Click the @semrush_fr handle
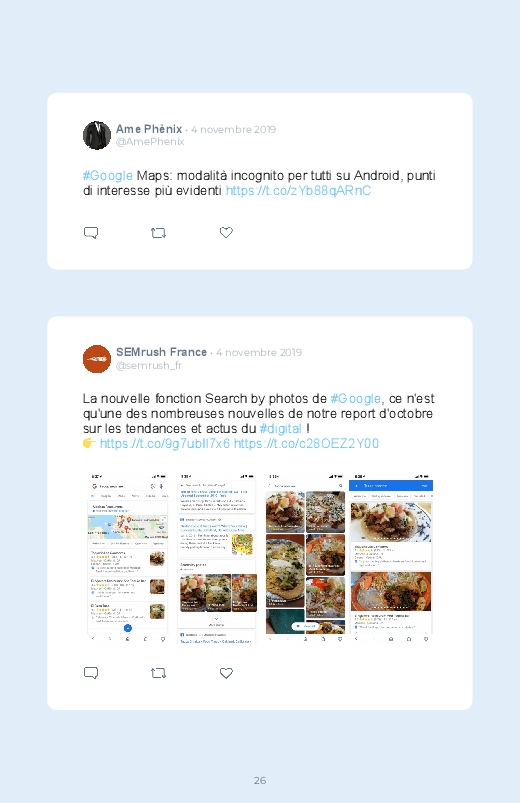This screenshot has width=520, height=803. pyautogui.click(x=149, y=365)
